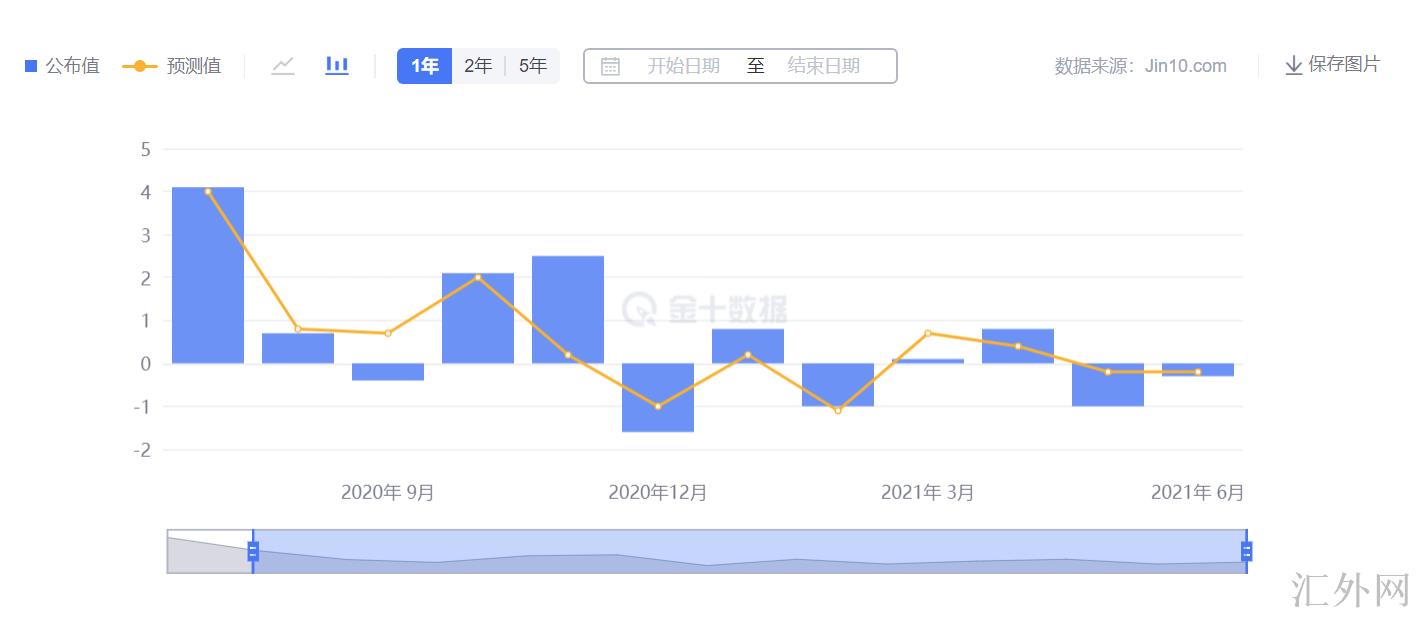The image size is (1420, 620).
Task: Click 保存图片 to save chart
Action: coord(1343,65)
